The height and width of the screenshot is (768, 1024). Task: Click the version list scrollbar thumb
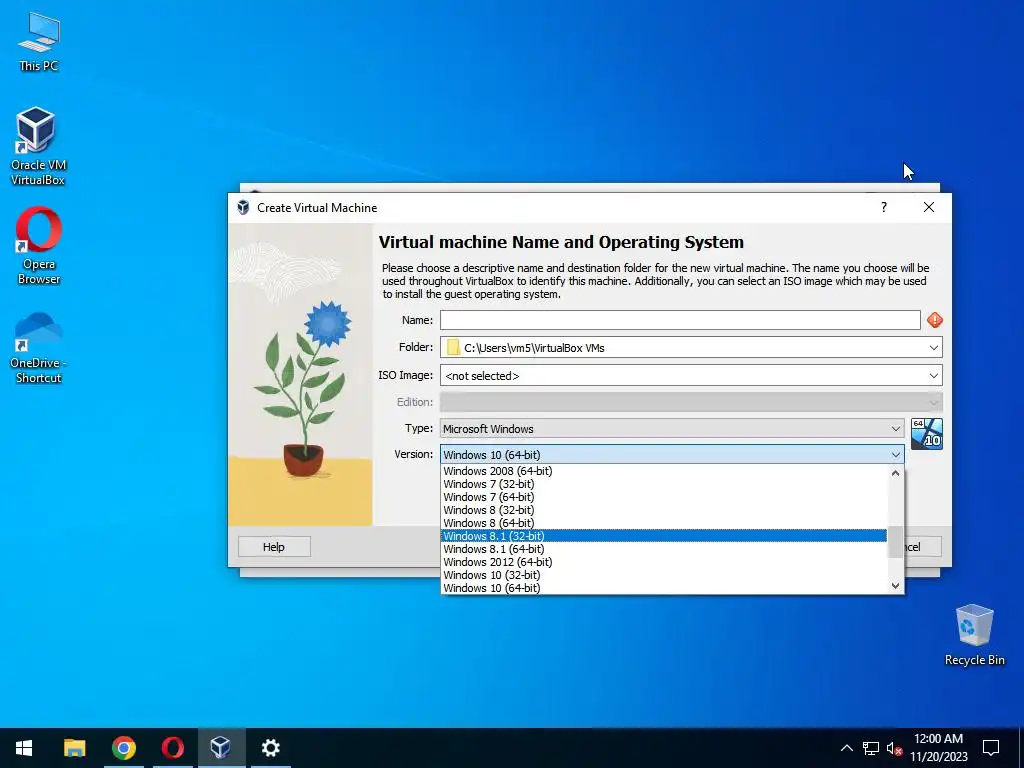(895, 542)
